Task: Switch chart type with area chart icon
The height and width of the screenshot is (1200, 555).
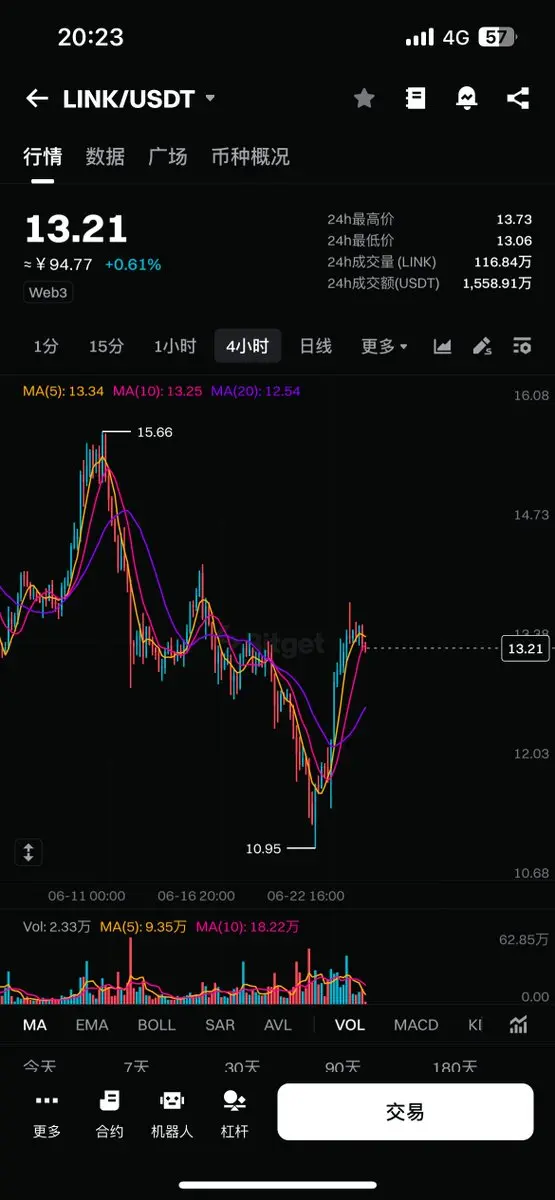Action: point(442,346)
